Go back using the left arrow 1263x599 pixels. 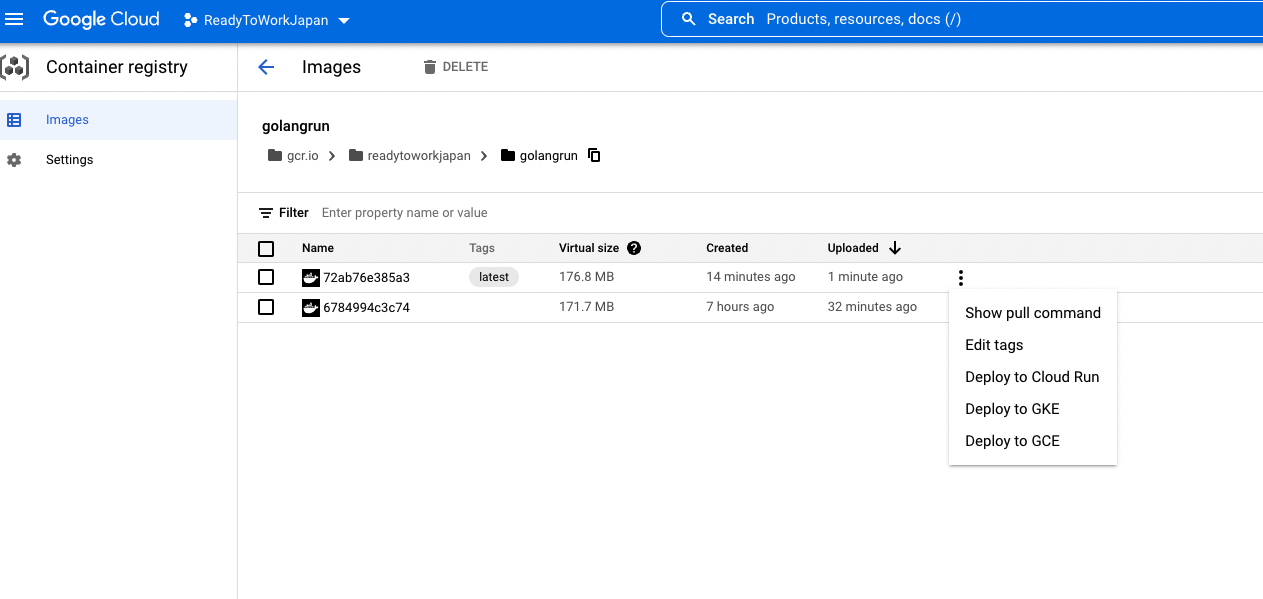tap(266, 67)
